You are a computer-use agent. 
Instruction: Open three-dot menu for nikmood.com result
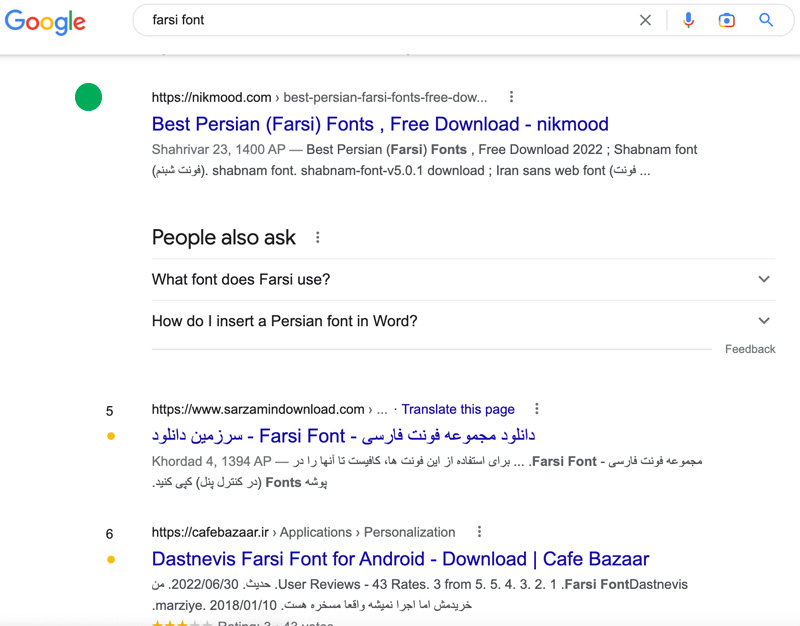[x=511, y=97]
